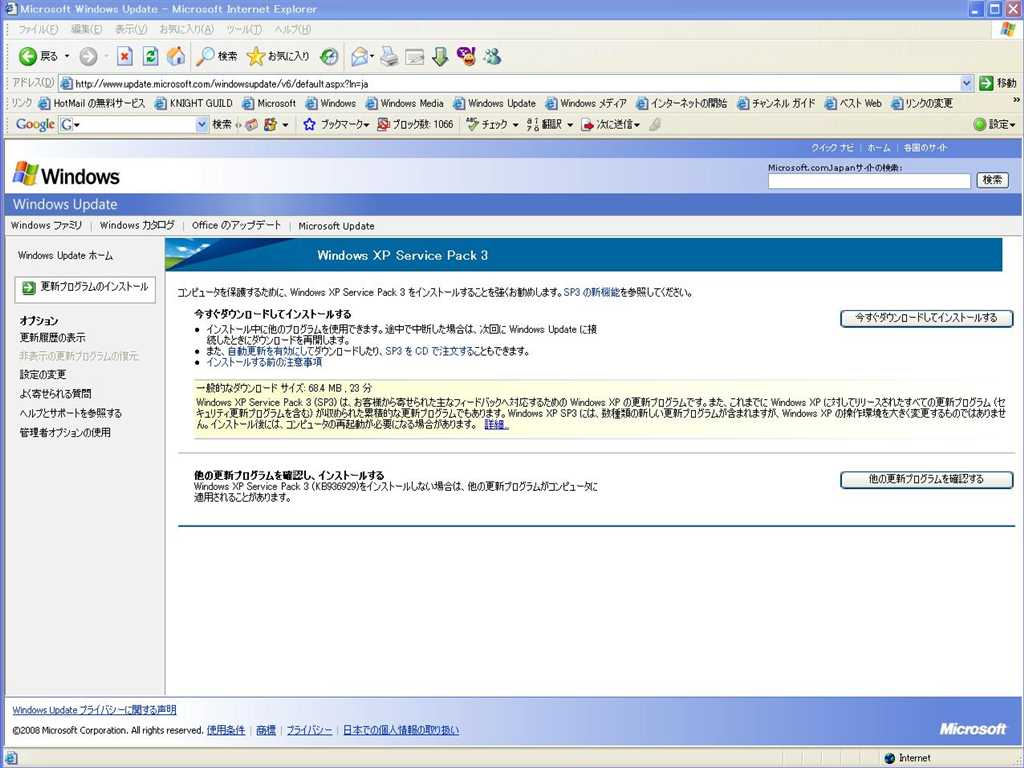The image size is (1024, 768).
Task: Open the File (ファイル) menu
Action: click(x=38, y=29)
